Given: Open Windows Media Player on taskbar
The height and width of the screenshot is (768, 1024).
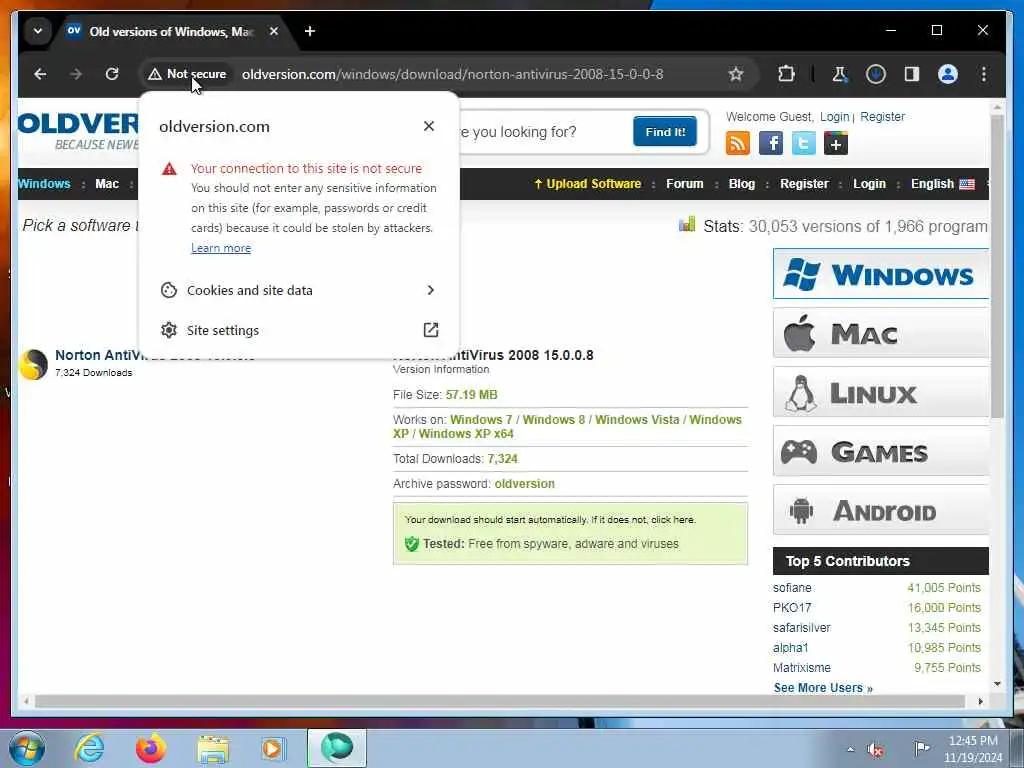Looking at the screenshot, I should pos(272,749).
